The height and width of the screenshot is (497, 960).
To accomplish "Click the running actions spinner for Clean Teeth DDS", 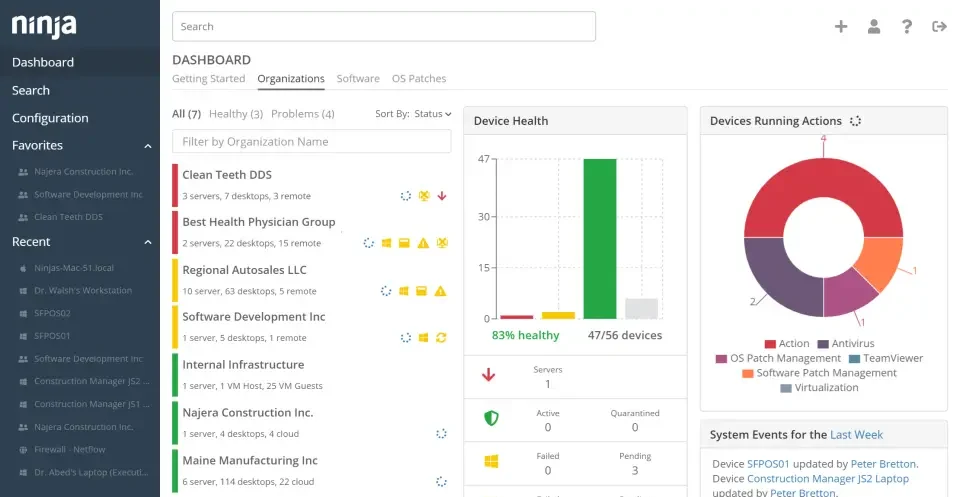I will pos(406,196).
